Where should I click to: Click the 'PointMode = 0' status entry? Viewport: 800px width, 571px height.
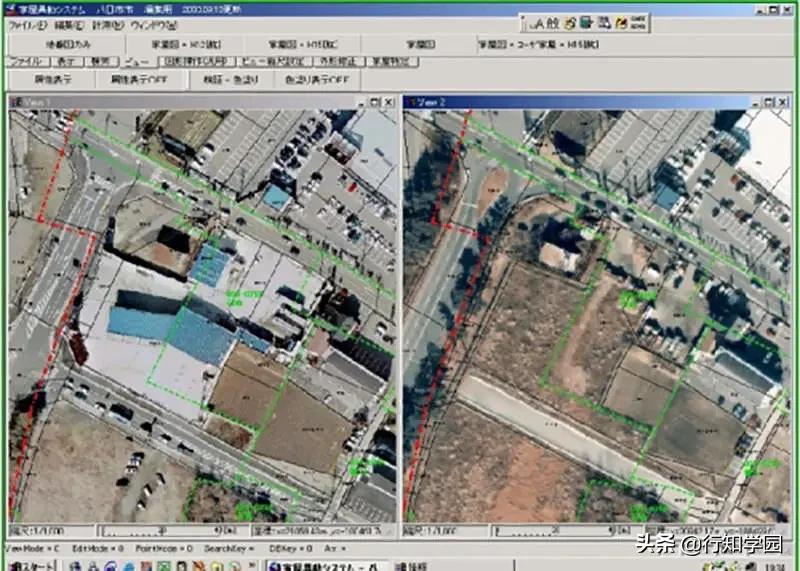click(164, 549)
